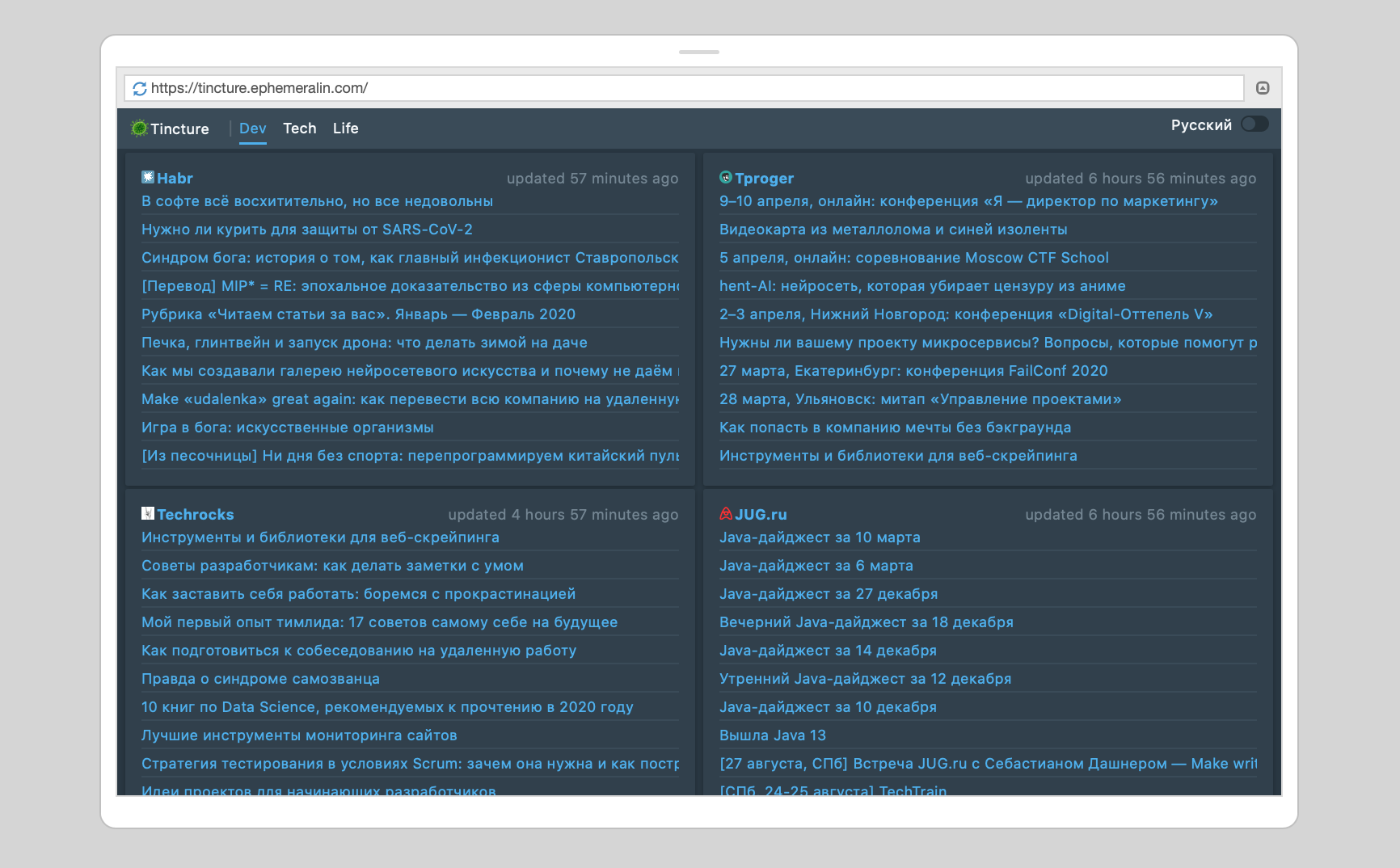Open Techrocks 'Инструменты и библиотеки для веб-скрейпинга'
Viewport: 1400px width, 868px height.
320,537
